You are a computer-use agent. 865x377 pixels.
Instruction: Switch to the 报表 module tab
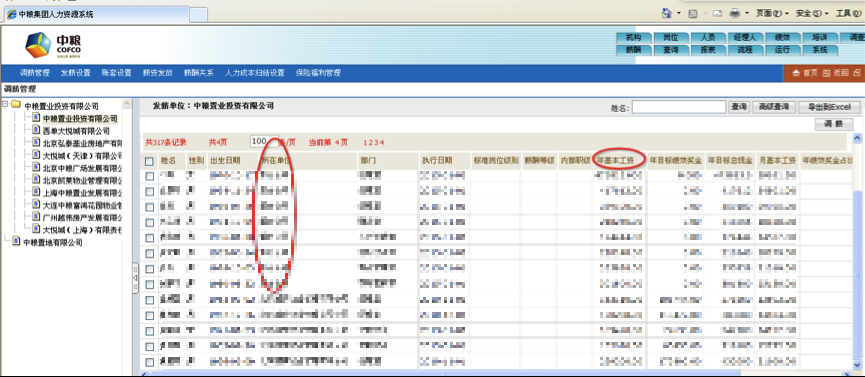[x=708, y=50]
